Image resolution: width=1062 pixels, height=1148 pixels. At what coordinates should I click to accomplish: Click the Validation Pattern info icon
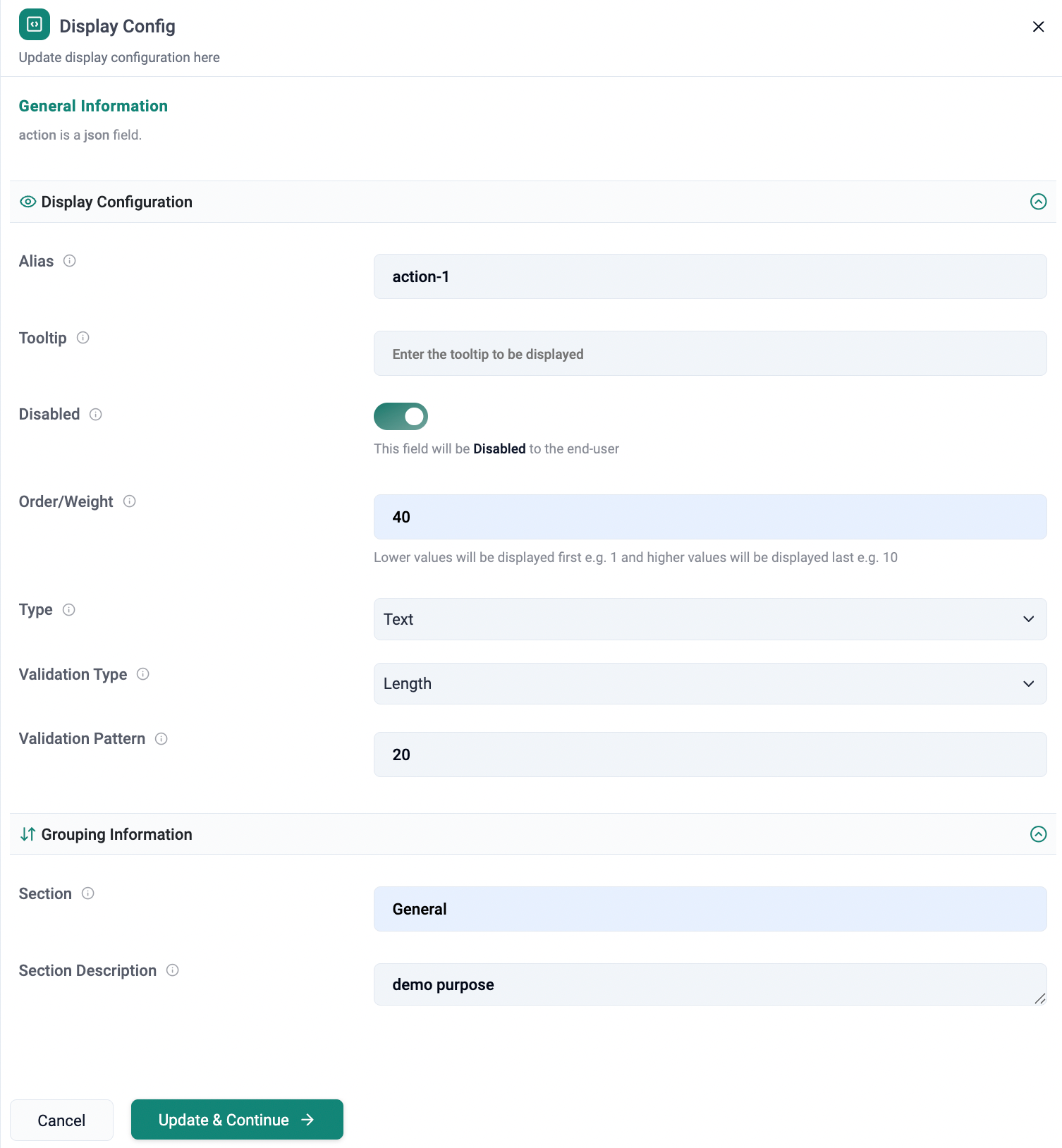[x=161, y=739]
